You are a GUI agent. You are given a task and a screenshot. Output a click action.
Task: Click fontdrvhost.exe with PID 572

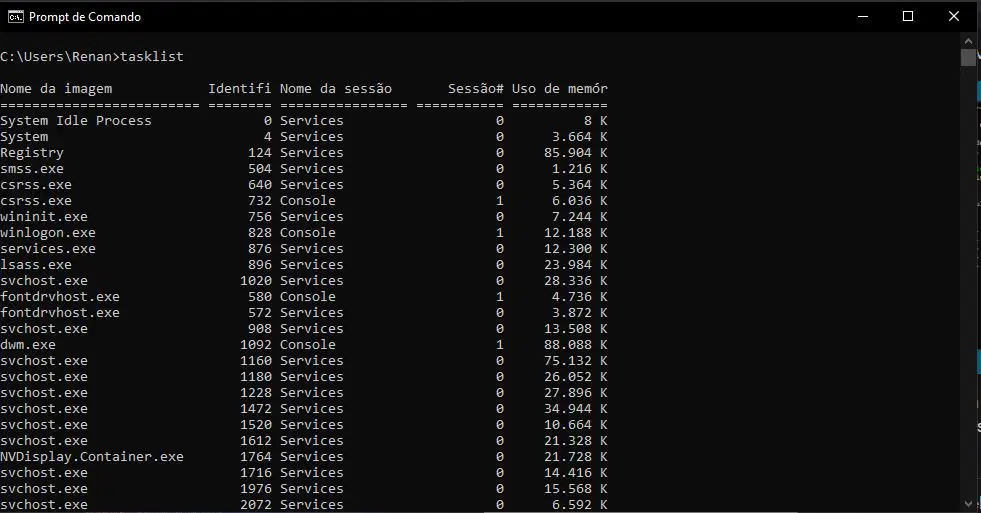coord(60,313)
